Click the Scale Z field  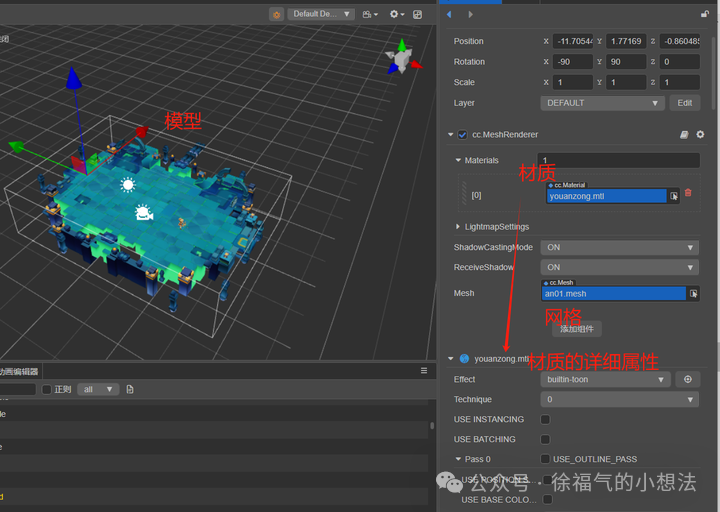pyautogui.click(x=680, y=82)
